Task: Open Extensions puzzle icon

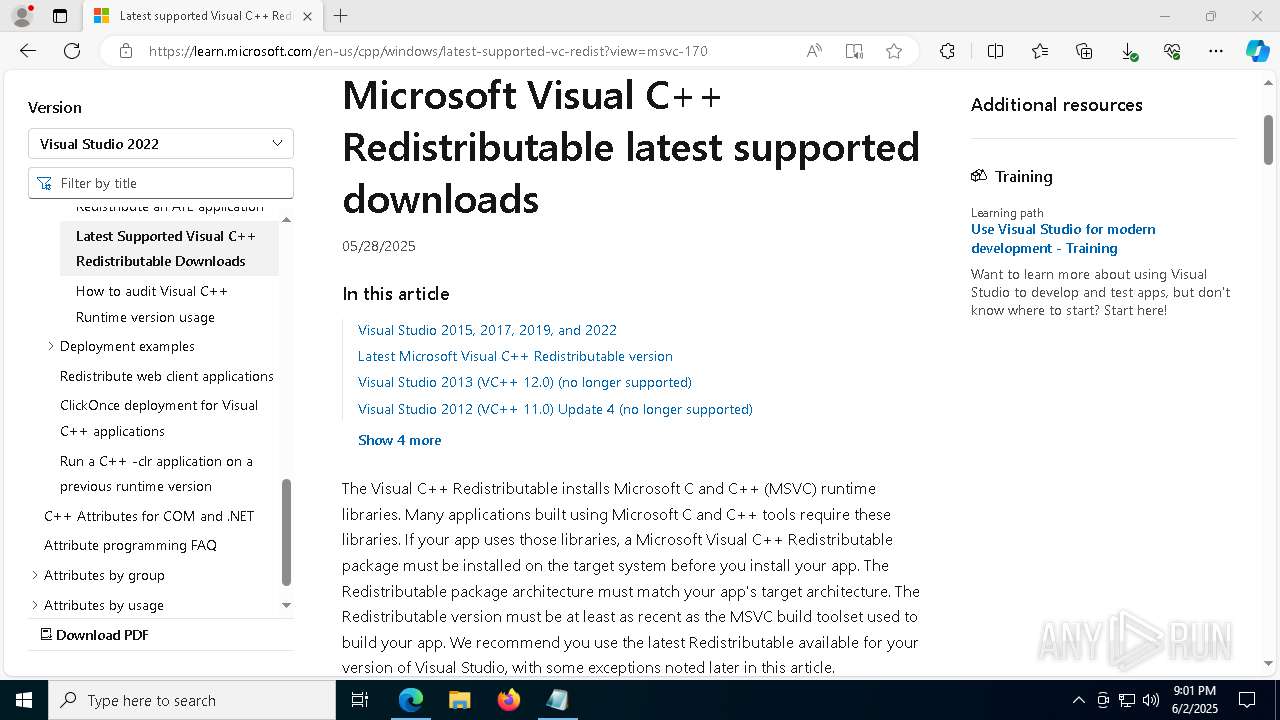Action: click(x=947, y=51)
